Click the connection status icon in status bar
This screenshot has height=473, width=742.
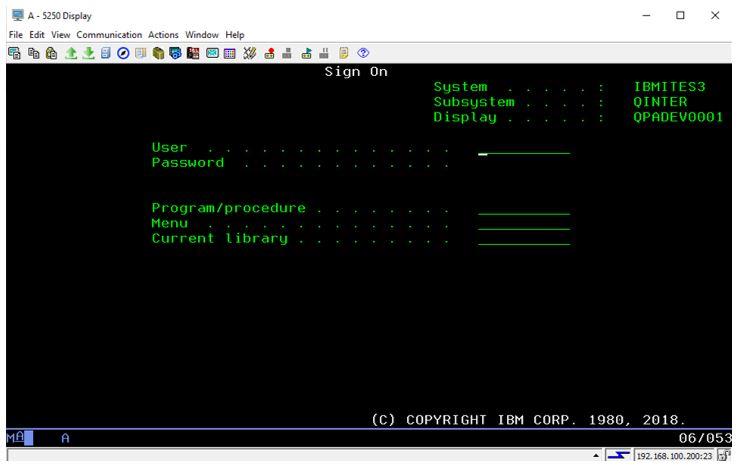tap(618, 456)
